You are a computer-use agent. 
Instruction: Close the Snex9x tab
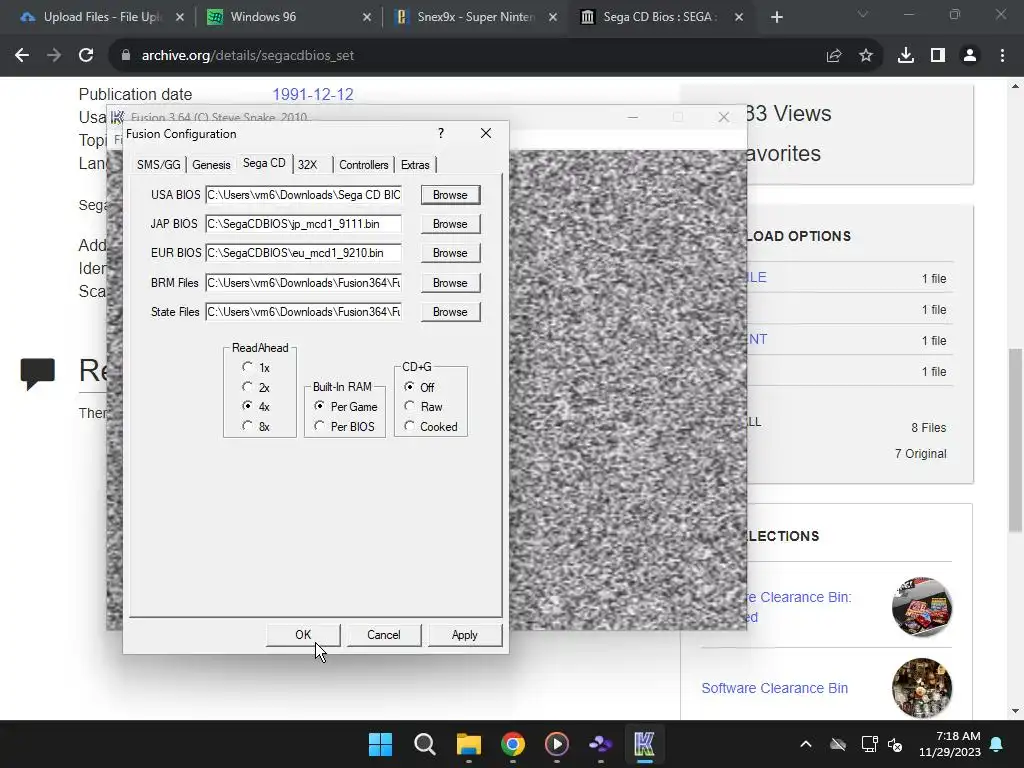(553, 17)
